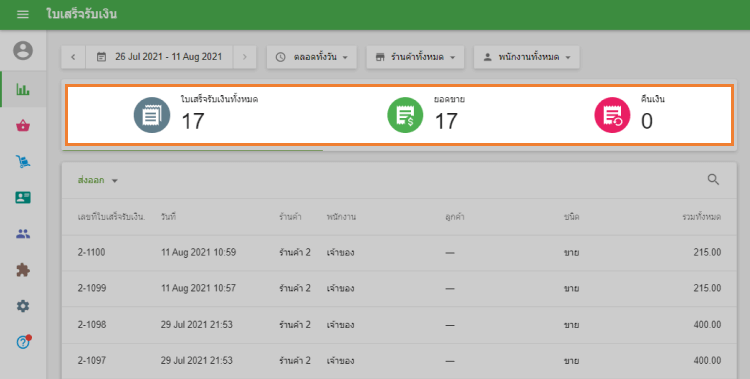
Task: Click the pink refund receipt icon
Action: tap(612, 115)
